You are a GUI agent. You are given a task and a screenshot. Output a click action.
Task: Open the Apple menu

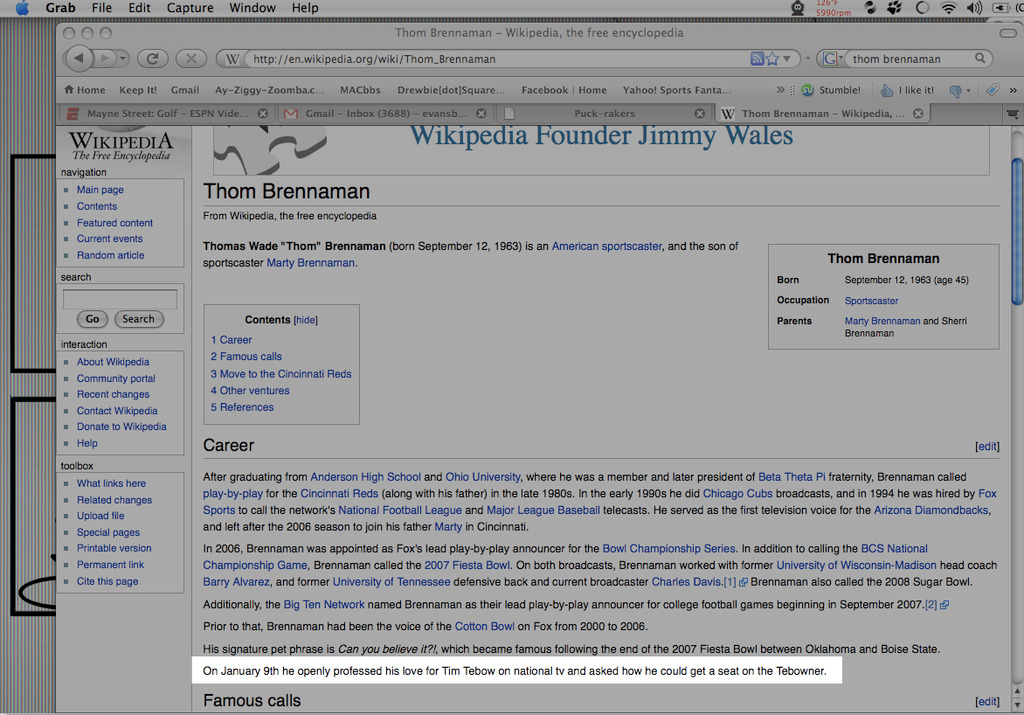tap(23, 8)
